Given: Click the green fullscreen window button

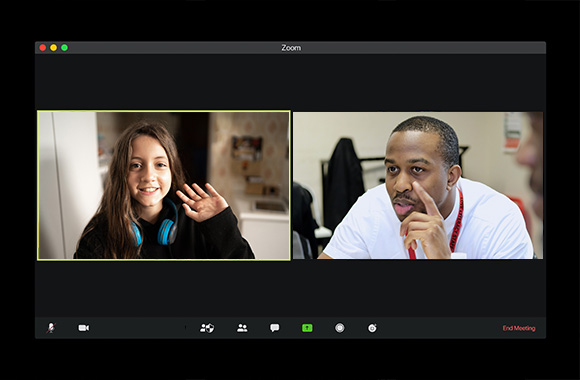Looking at the screenshot, I should 64,48.
